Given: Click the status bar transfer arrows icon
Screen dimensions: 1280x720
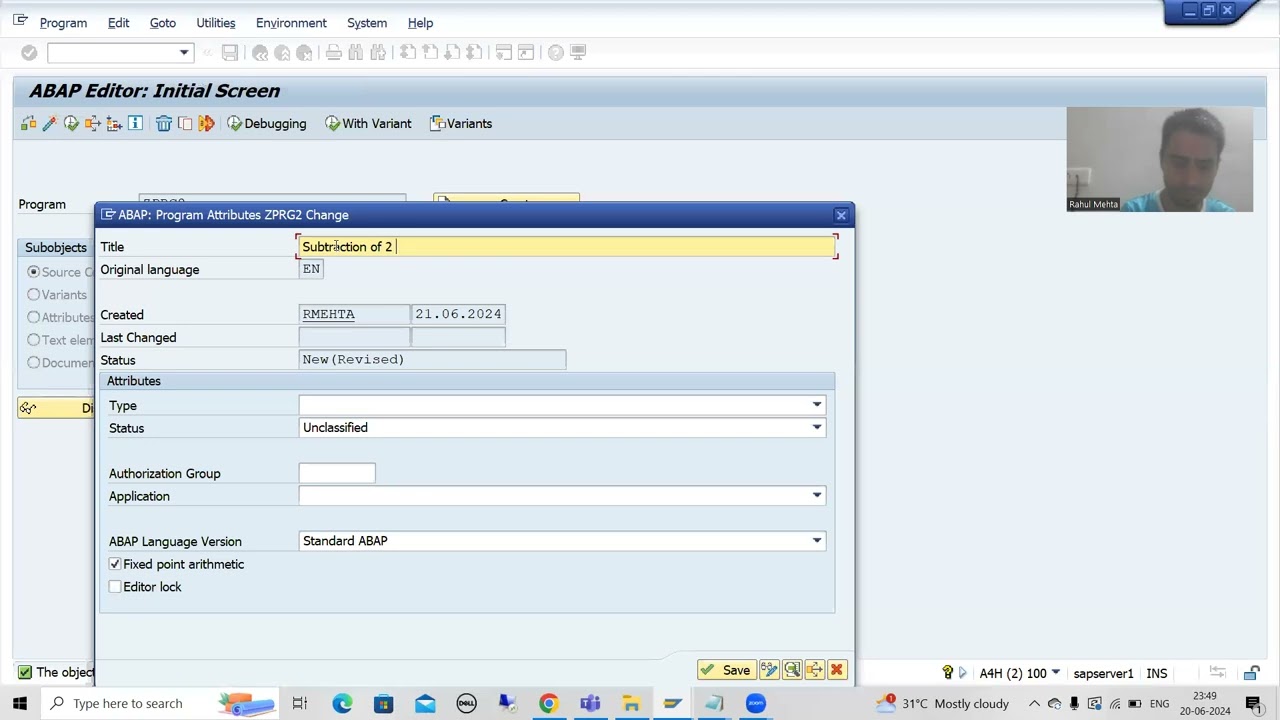Looking at the screenshot, I should (1217, 673).
